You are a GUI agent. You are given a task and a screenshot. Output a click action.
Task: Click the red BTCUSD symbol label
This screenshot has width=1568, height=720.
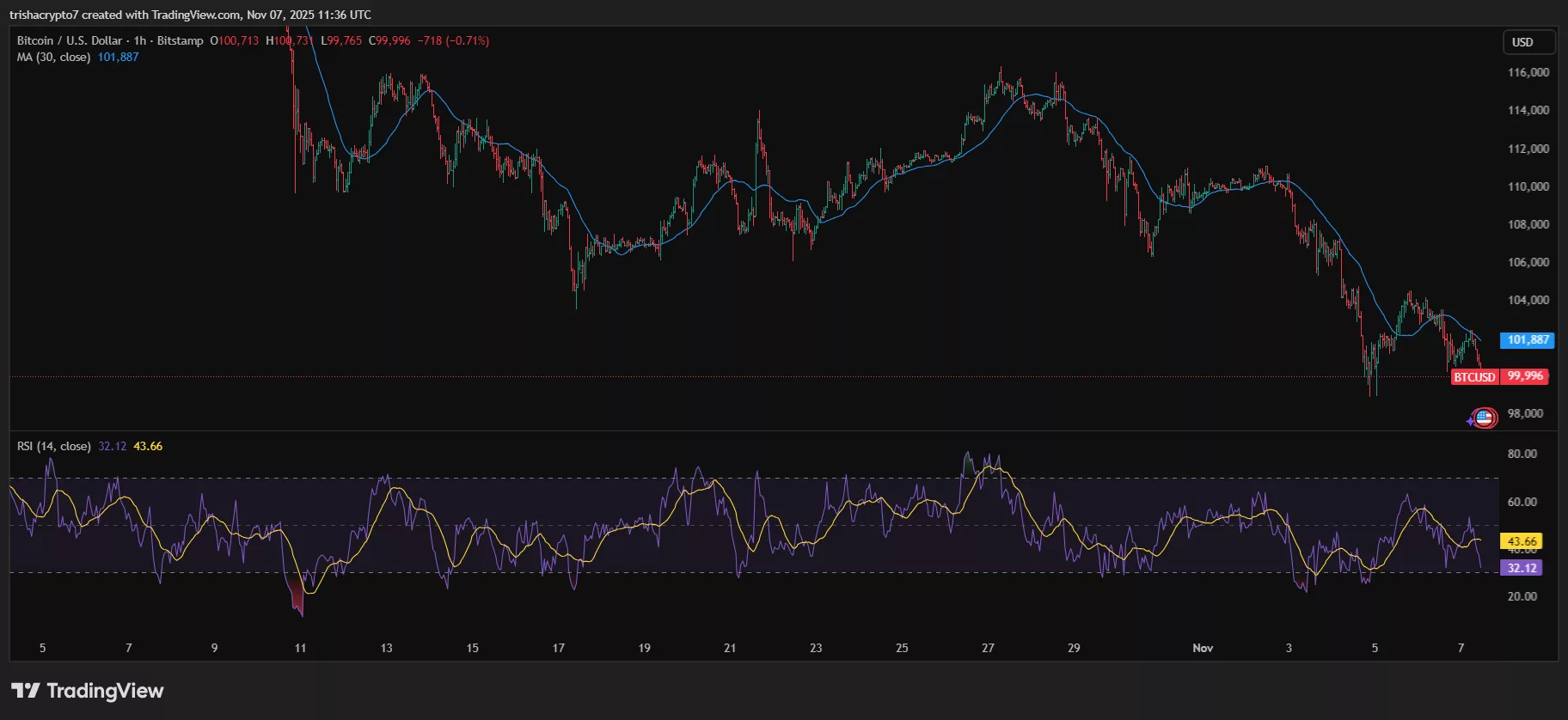1474,376
